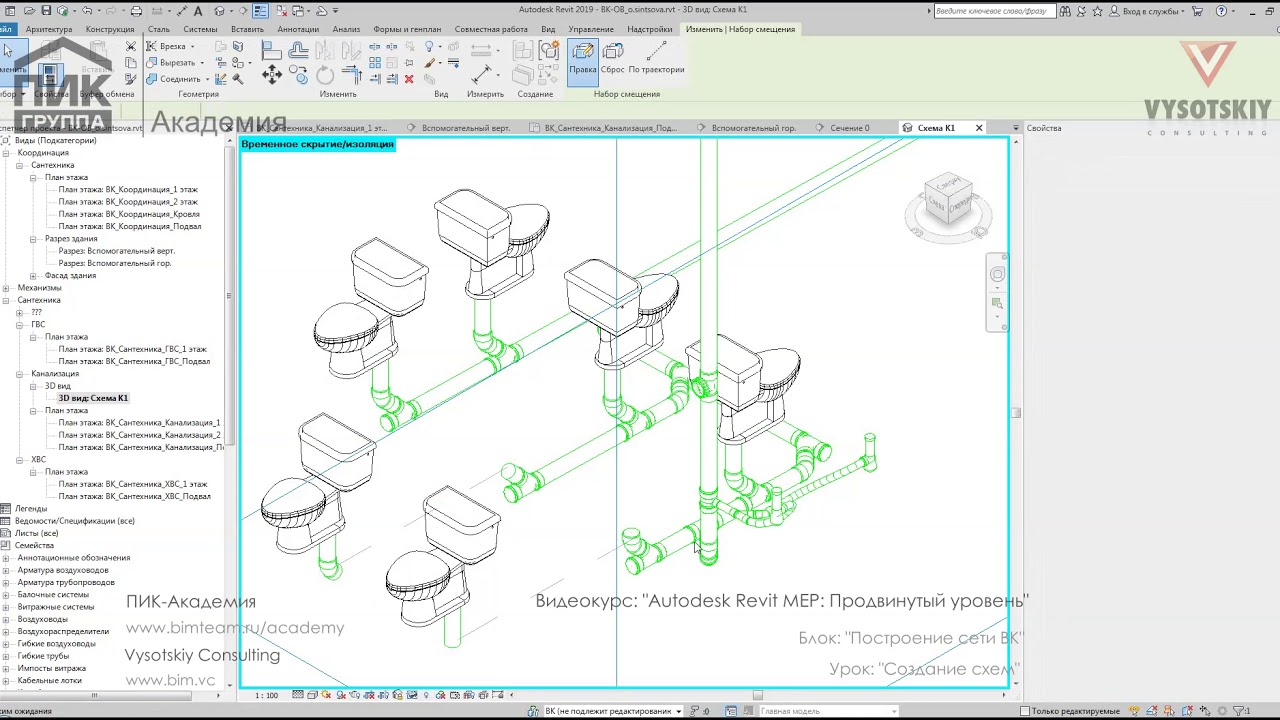
Task: Select the Copy tool in Modify panel
Action: (x=299, y=74)
